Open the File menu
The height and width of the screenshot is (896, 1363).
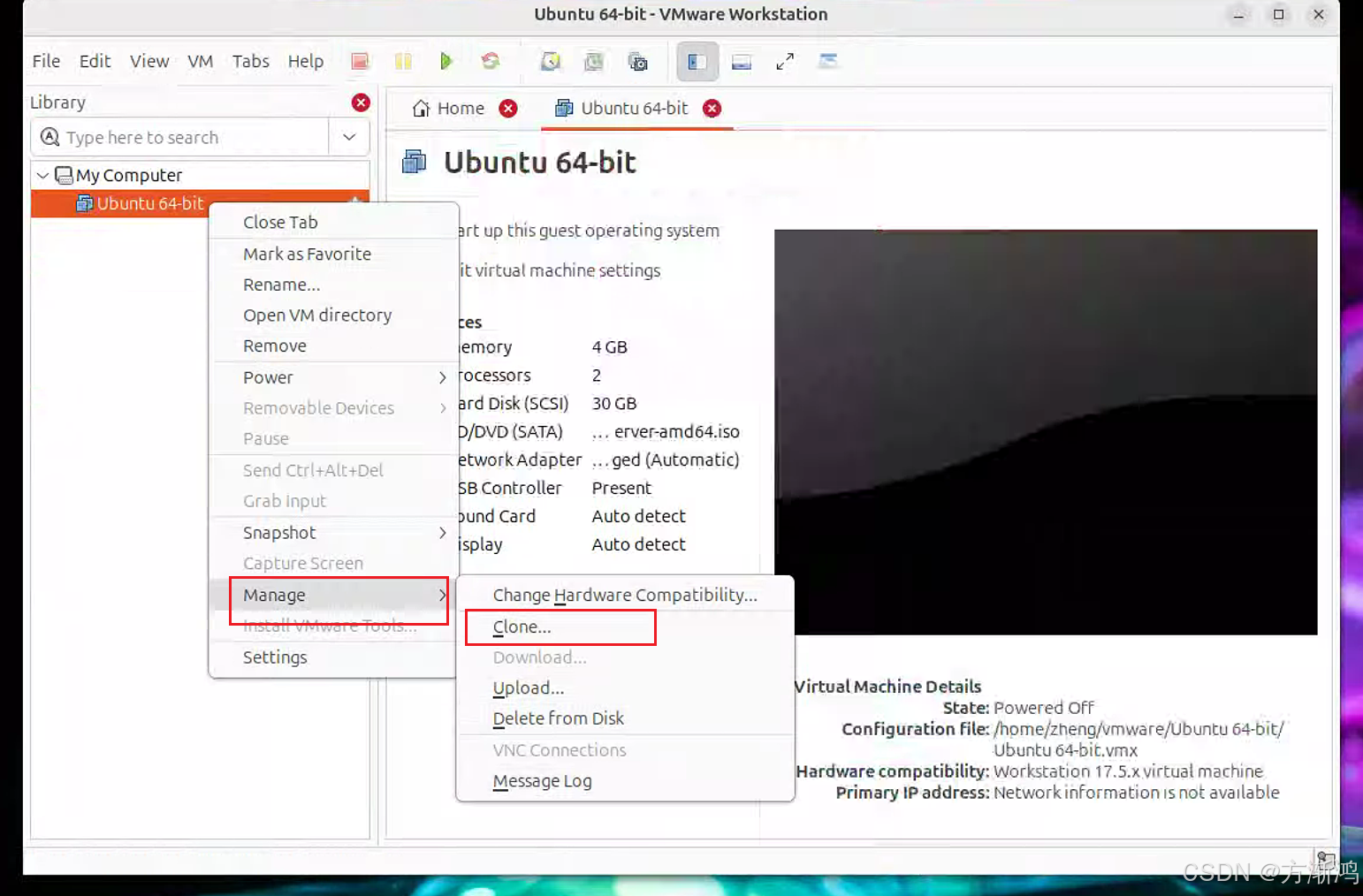(46, 61)
